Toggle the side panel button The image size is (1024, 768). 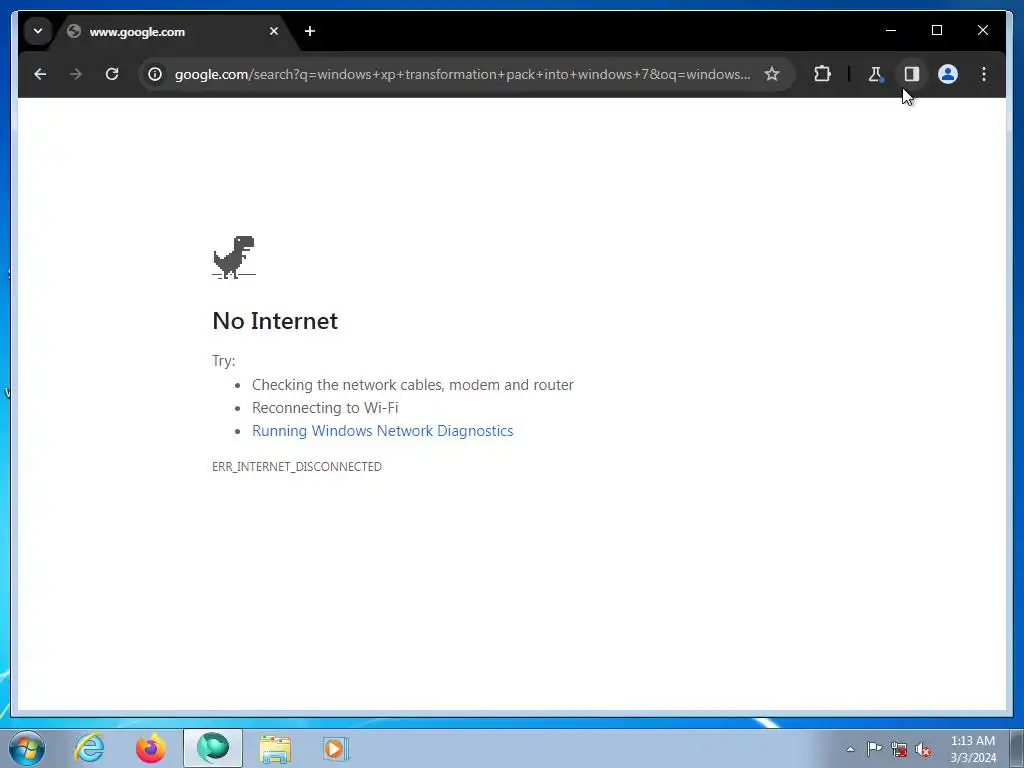point(912,74)
